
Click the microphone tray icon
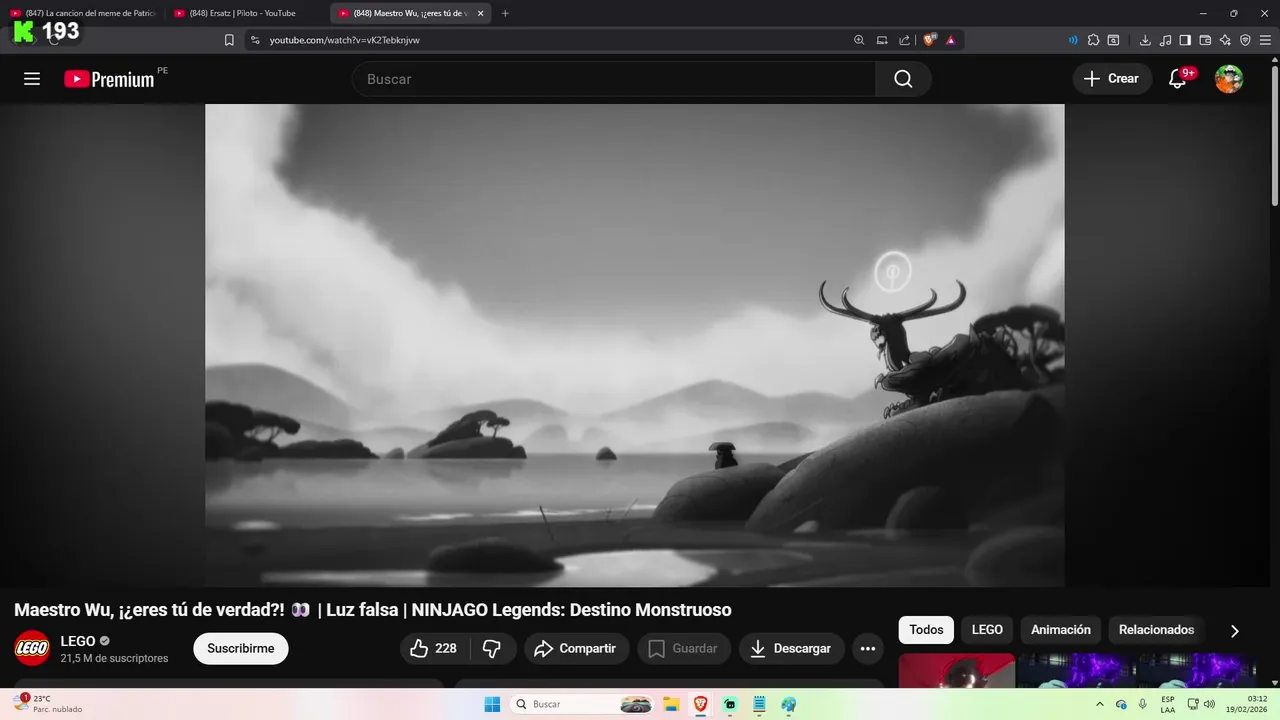click(1143, 704)
